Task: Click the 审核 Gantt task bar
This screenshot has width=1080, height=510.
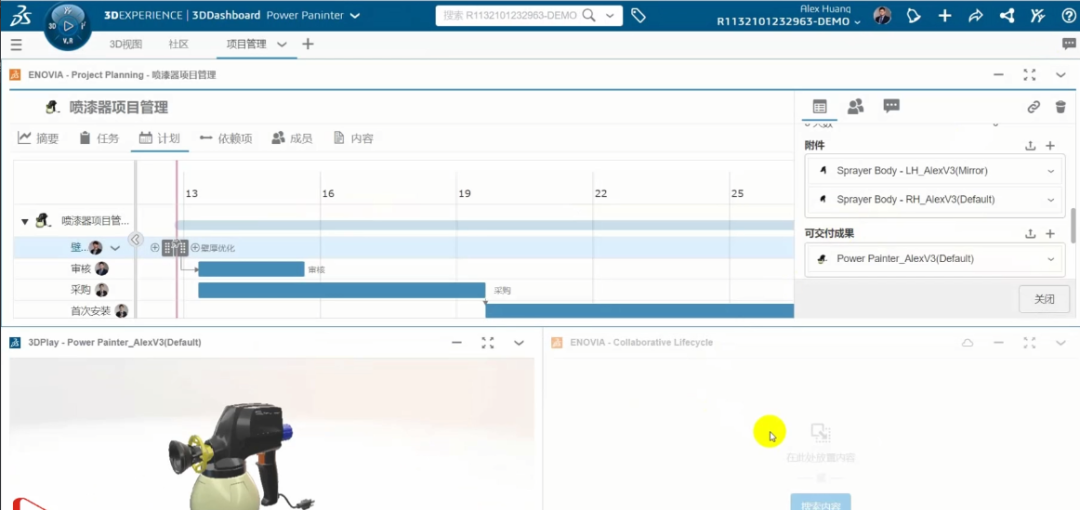Action: [x=251, y=269]
